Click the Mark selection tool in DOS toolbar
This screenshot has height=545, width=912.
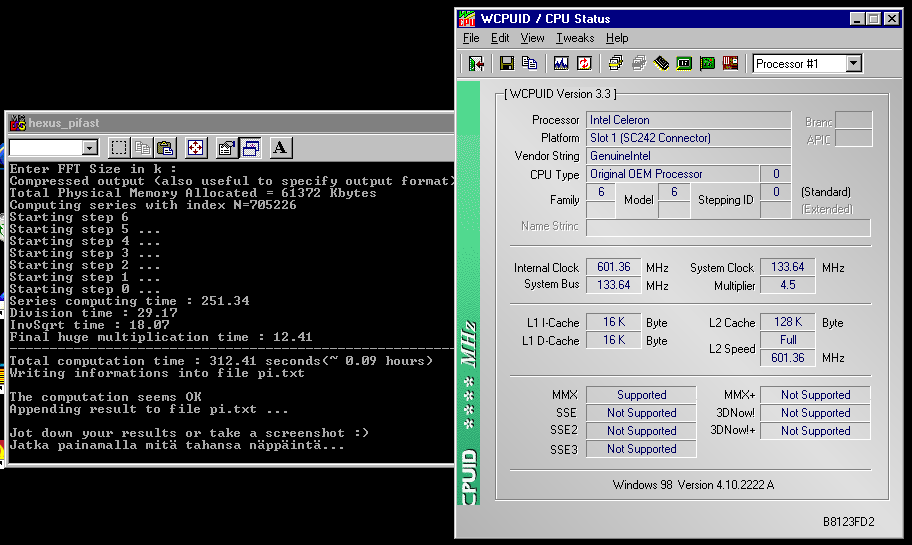(118, 148)
